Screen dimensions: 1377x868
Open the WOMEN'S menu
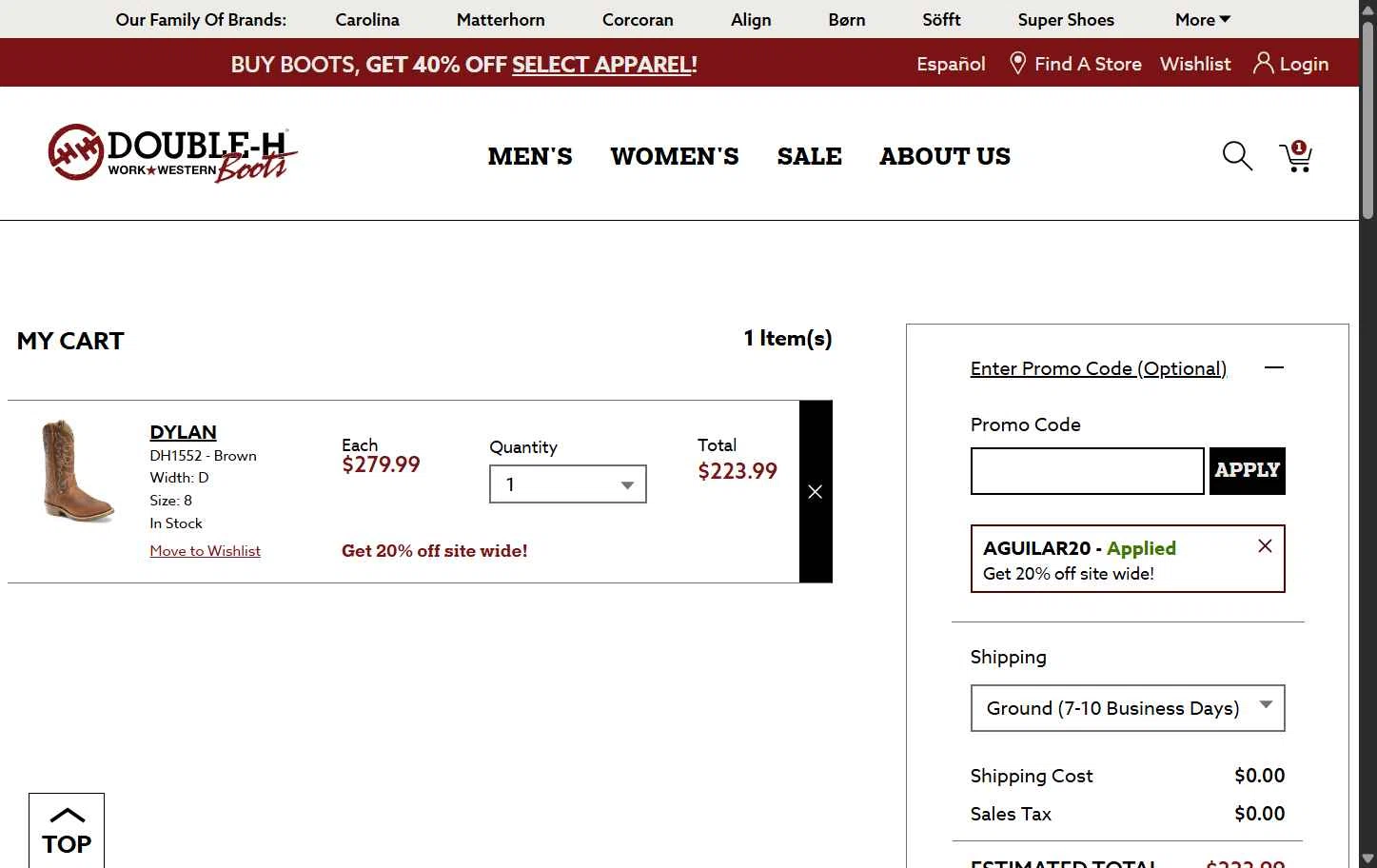[x=675, y=156]
